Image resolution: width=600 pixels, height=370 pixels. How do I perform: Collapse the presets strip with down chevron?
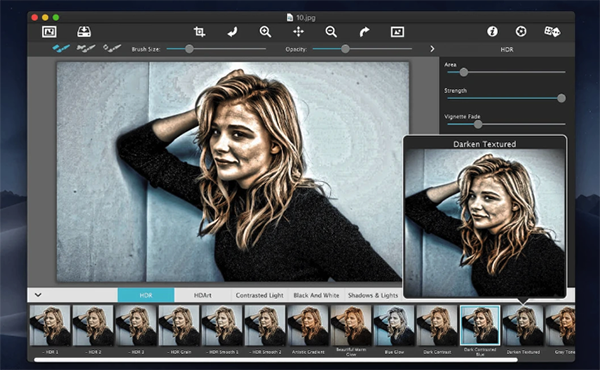38,295
